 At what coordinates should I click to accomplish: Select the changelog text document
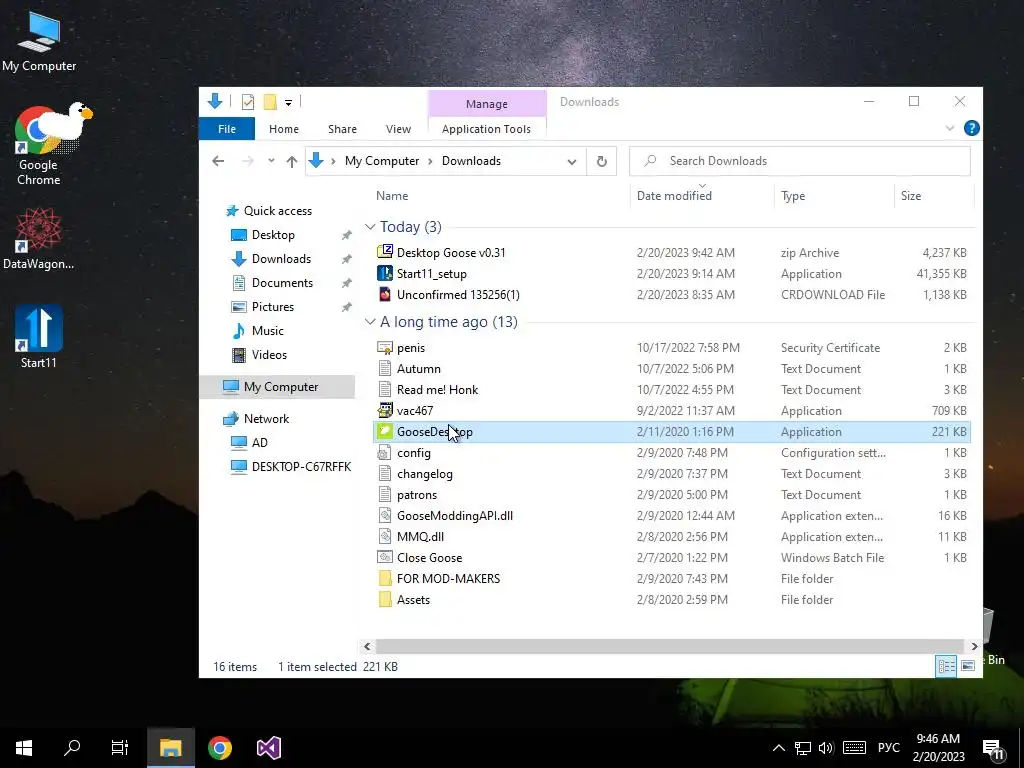click(424, 474)
